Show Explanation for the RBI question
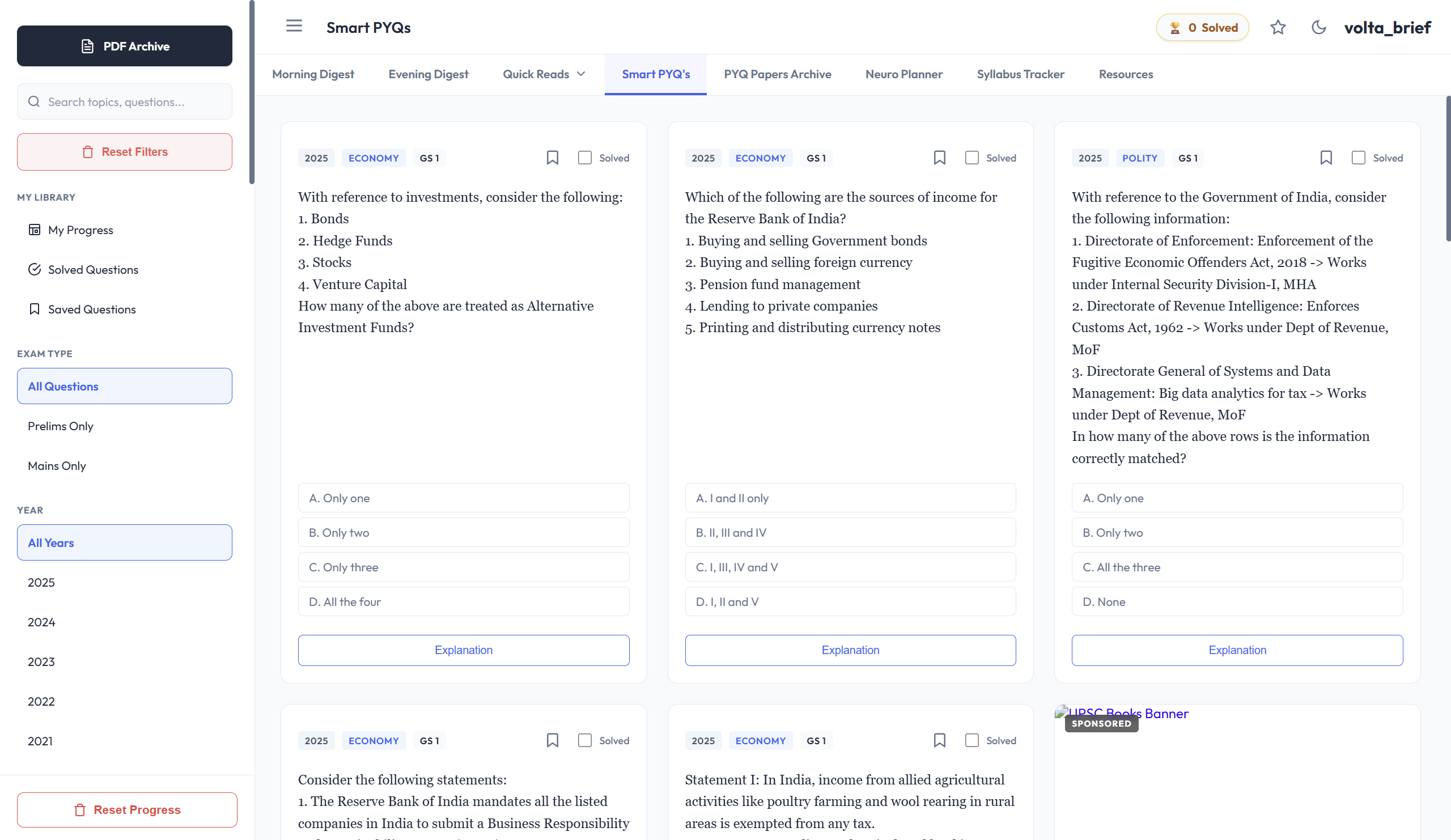Screen dimensions: 1451x840 click(850, 650)
